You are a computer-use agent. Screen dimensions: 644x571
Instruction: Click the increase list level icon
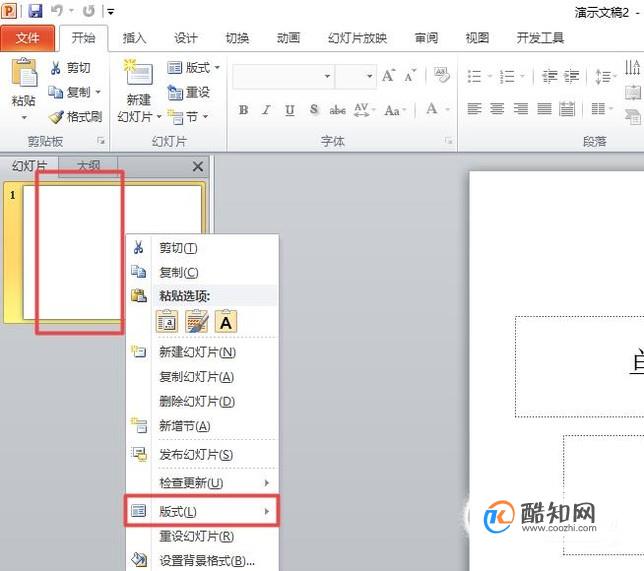pyautogui.click(x=571, y=76)
